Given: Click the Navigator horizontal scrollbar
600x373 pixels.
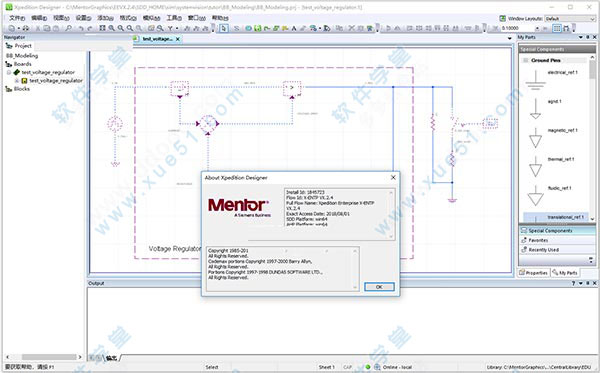Looking at the screenshot, I should (x=44, y=357).
